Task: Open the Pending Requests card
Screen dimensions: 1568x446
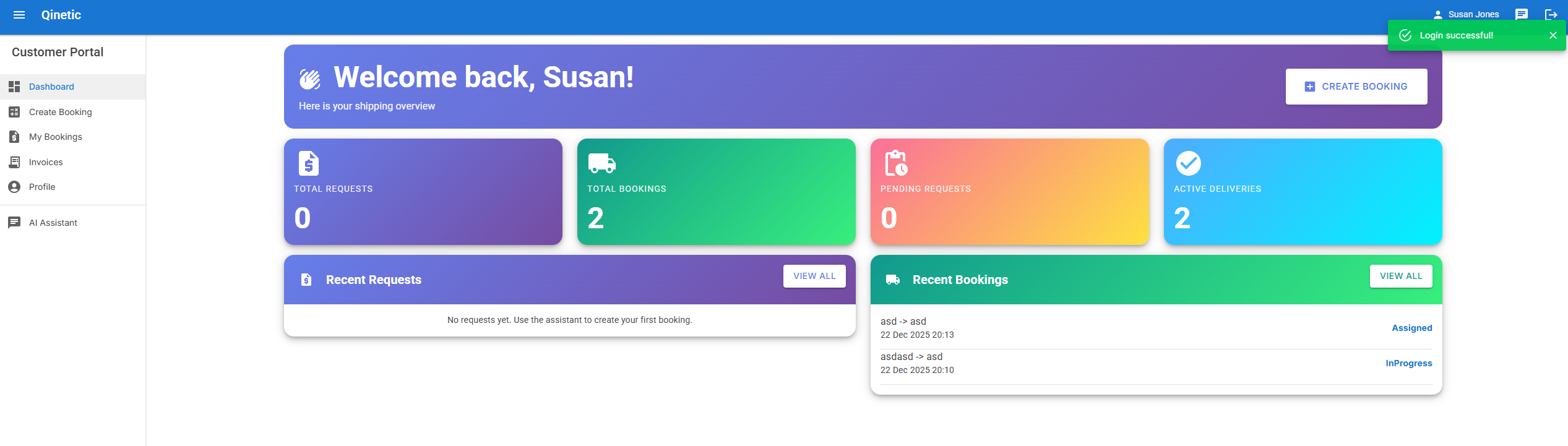Action: (x=1010, y=192)
